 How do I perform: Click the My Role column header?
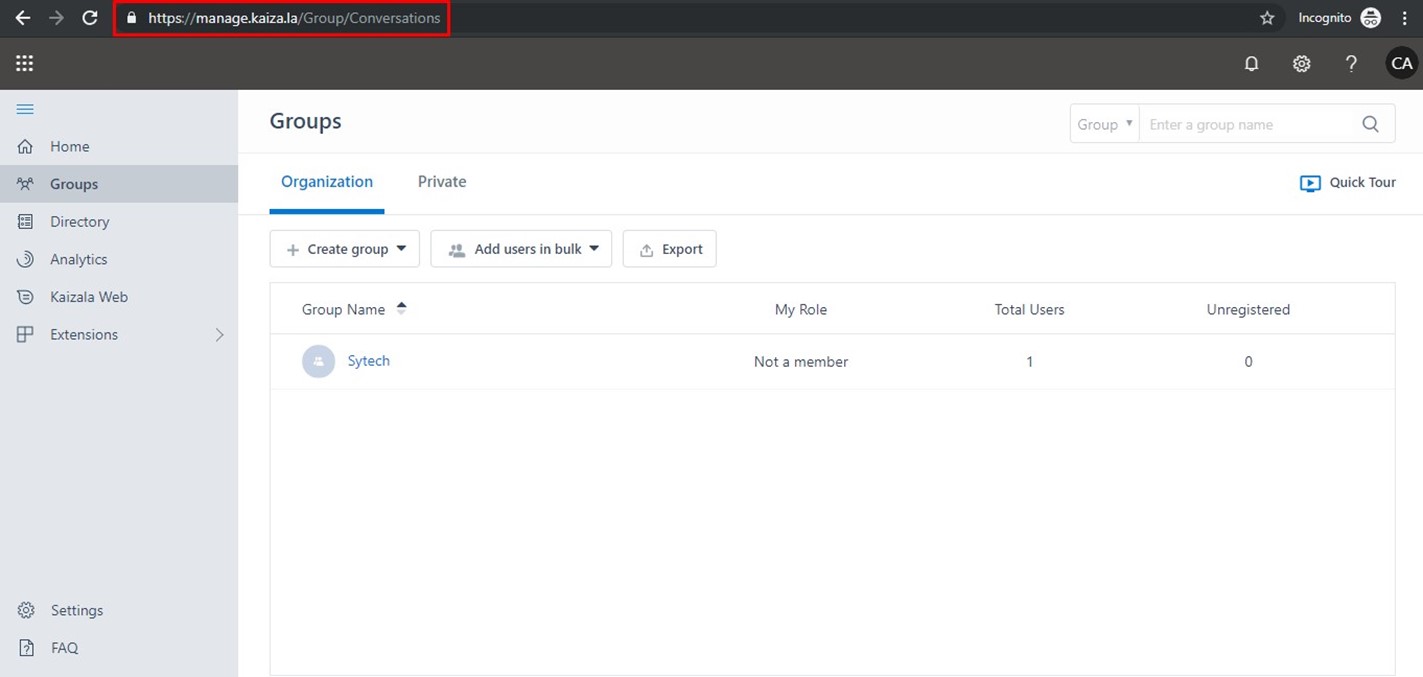point(801,310)
